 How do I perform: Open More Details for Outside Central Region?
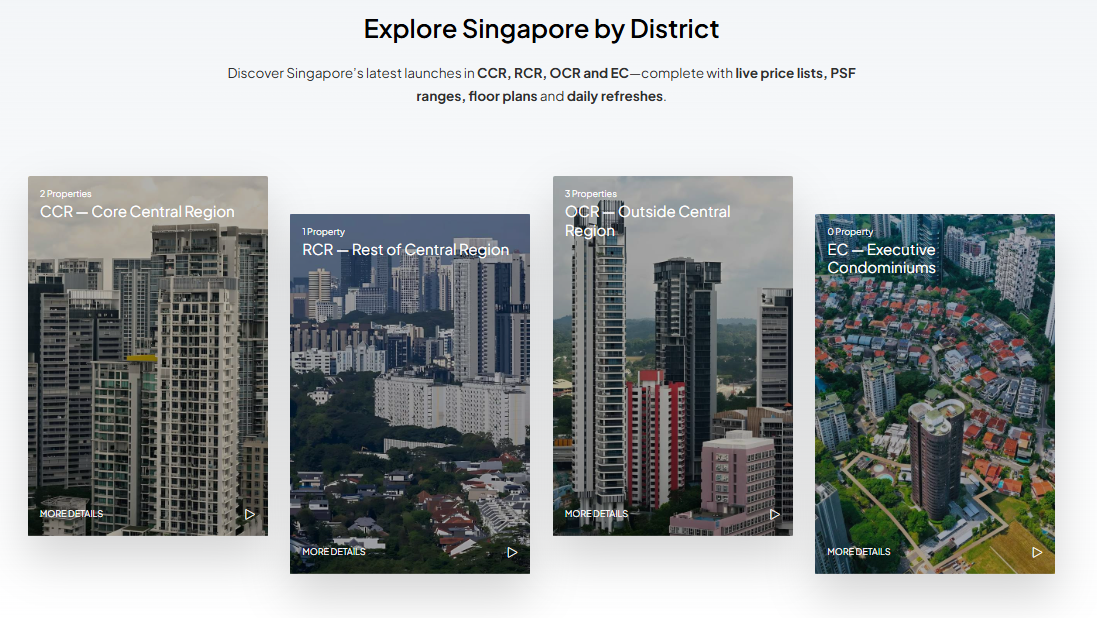tap(596, 514)
